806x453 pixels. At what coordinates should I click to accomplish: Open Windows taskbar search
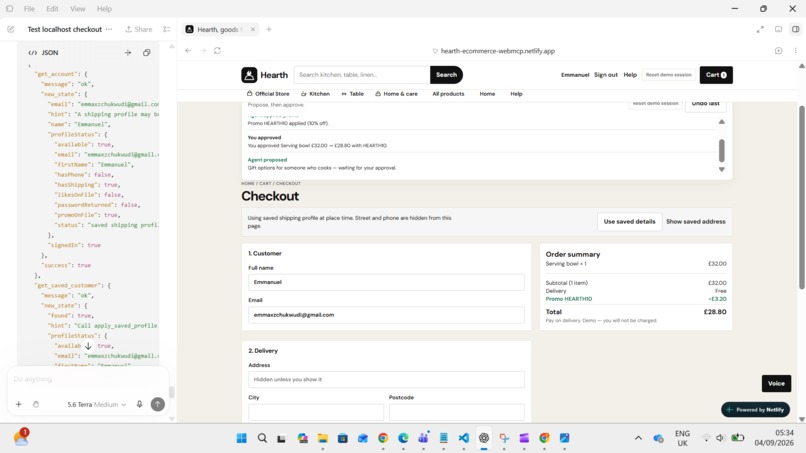pos(262,438)
